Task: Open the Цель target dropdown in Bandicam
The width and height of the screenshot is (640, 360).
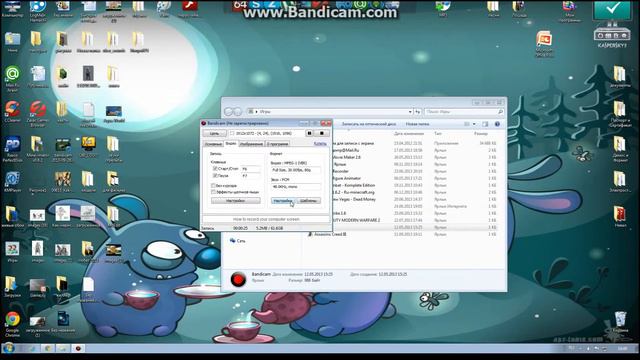Action: (214, 133)
